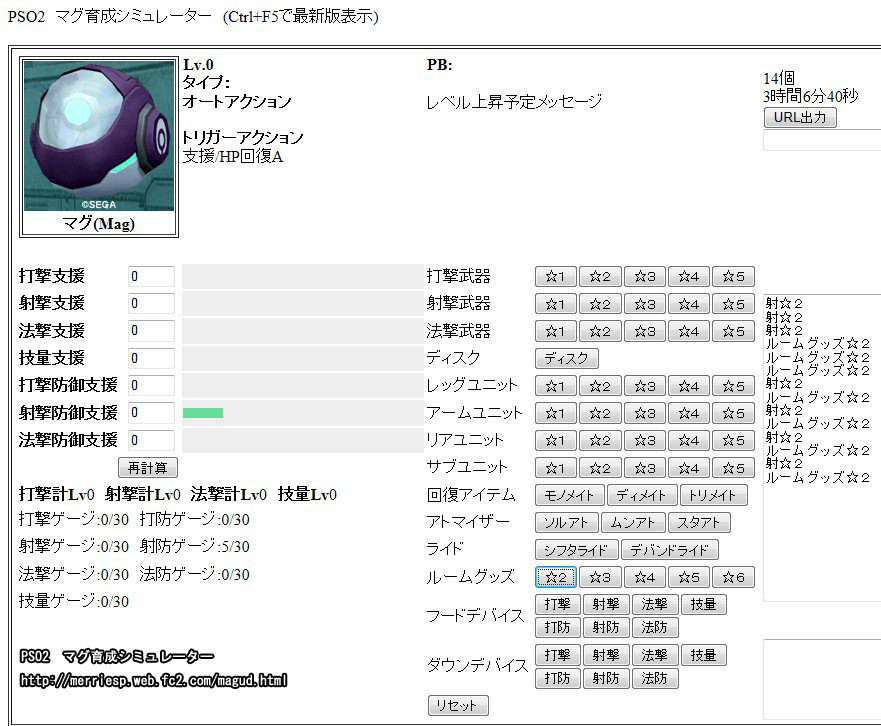Click the empty lower-right text area
881x726 pixels.
click(x=822, y=679)
